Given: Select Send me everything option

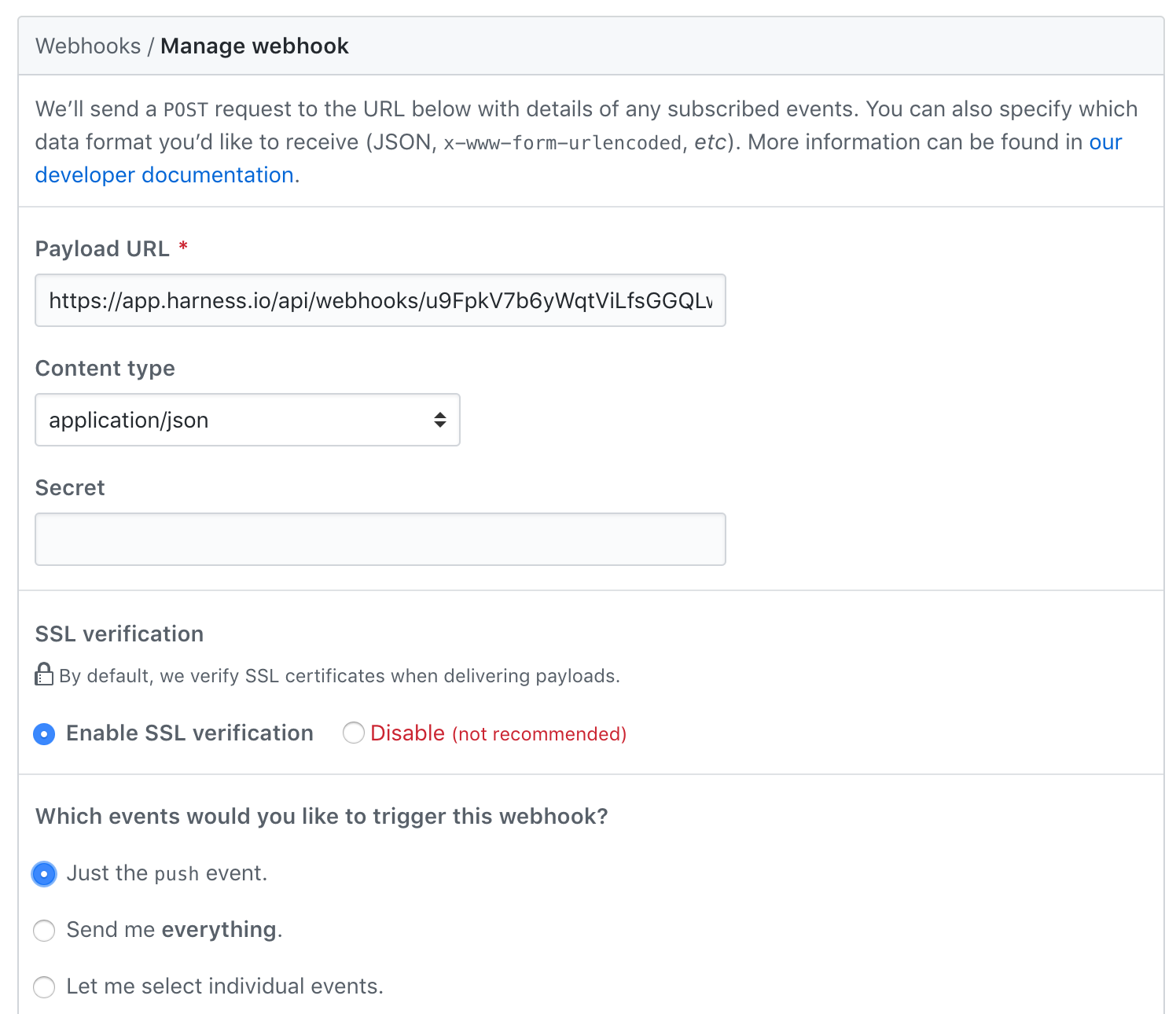Looking at the screenshot, I should (x=44, y=931).
